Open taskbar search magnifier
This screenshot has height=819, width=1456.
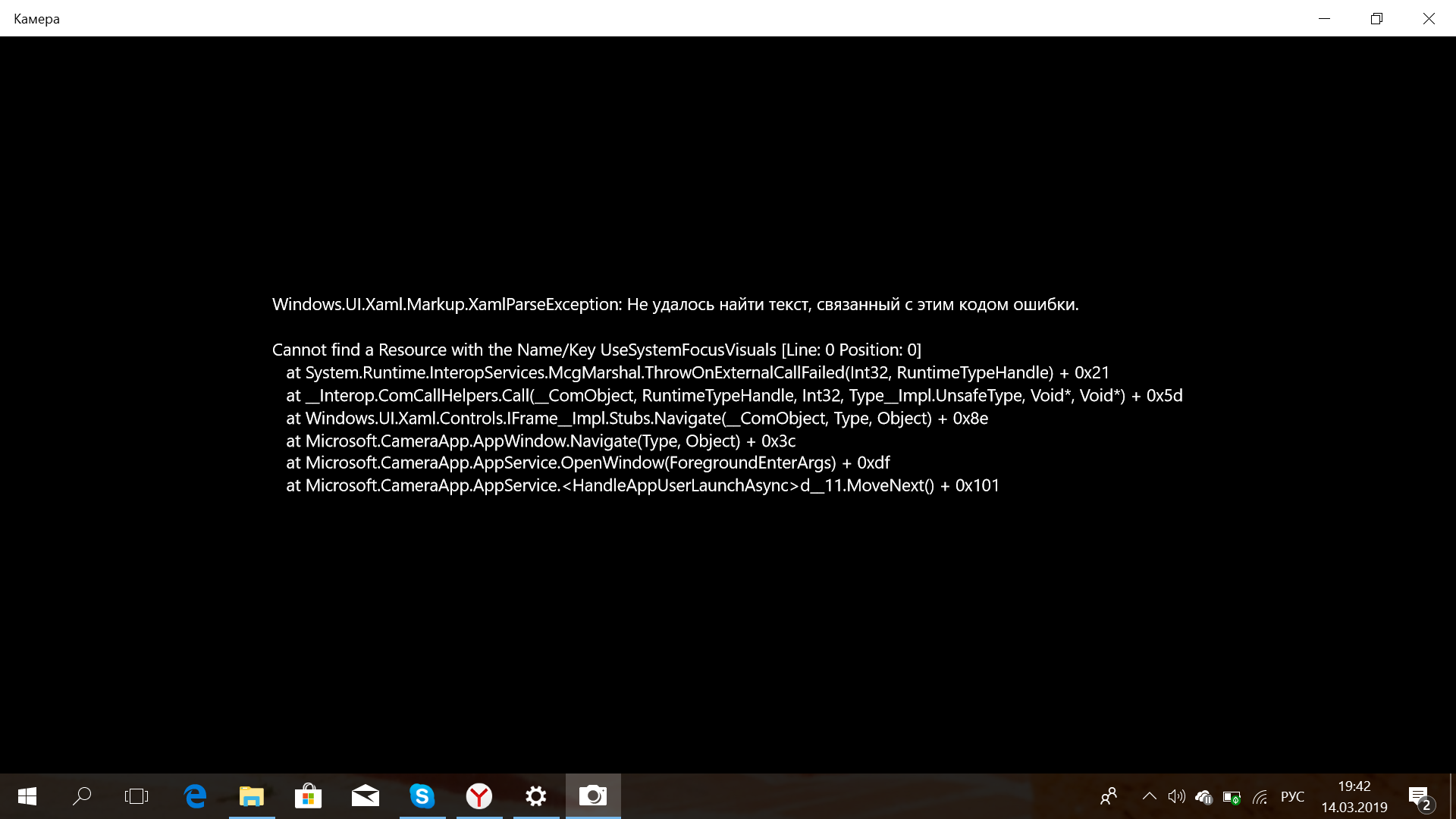(82, 796)
